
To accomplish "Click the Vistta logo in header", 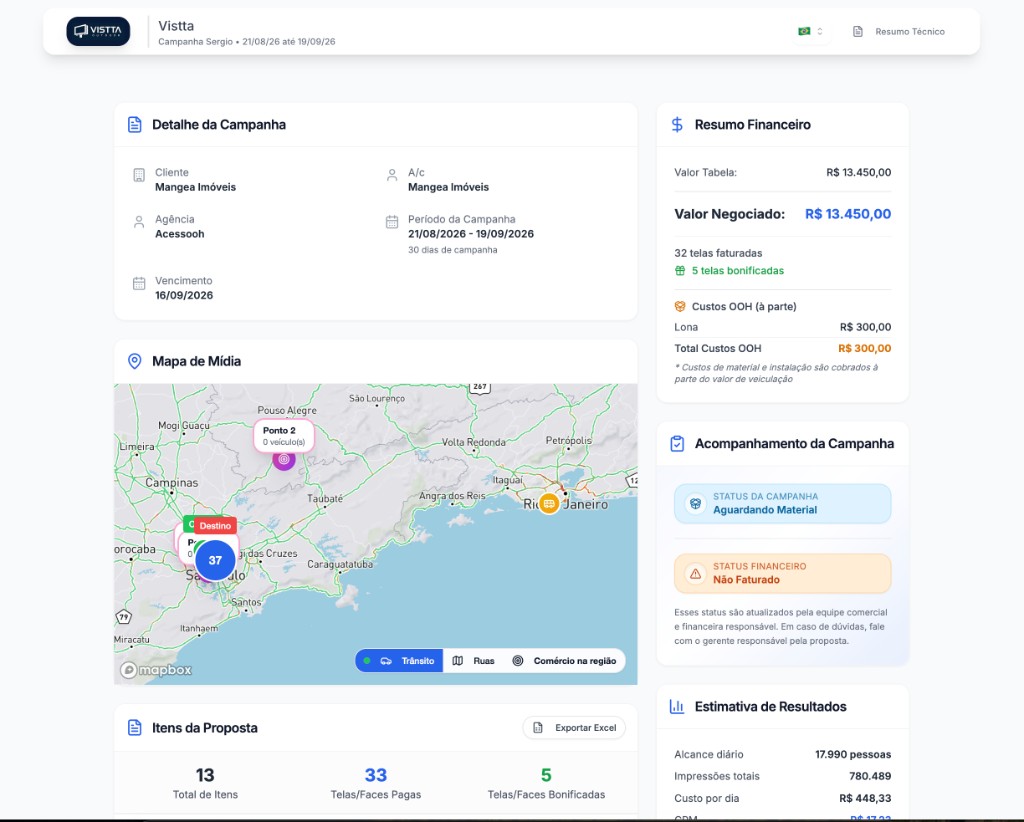I will (x=98, y=31).
